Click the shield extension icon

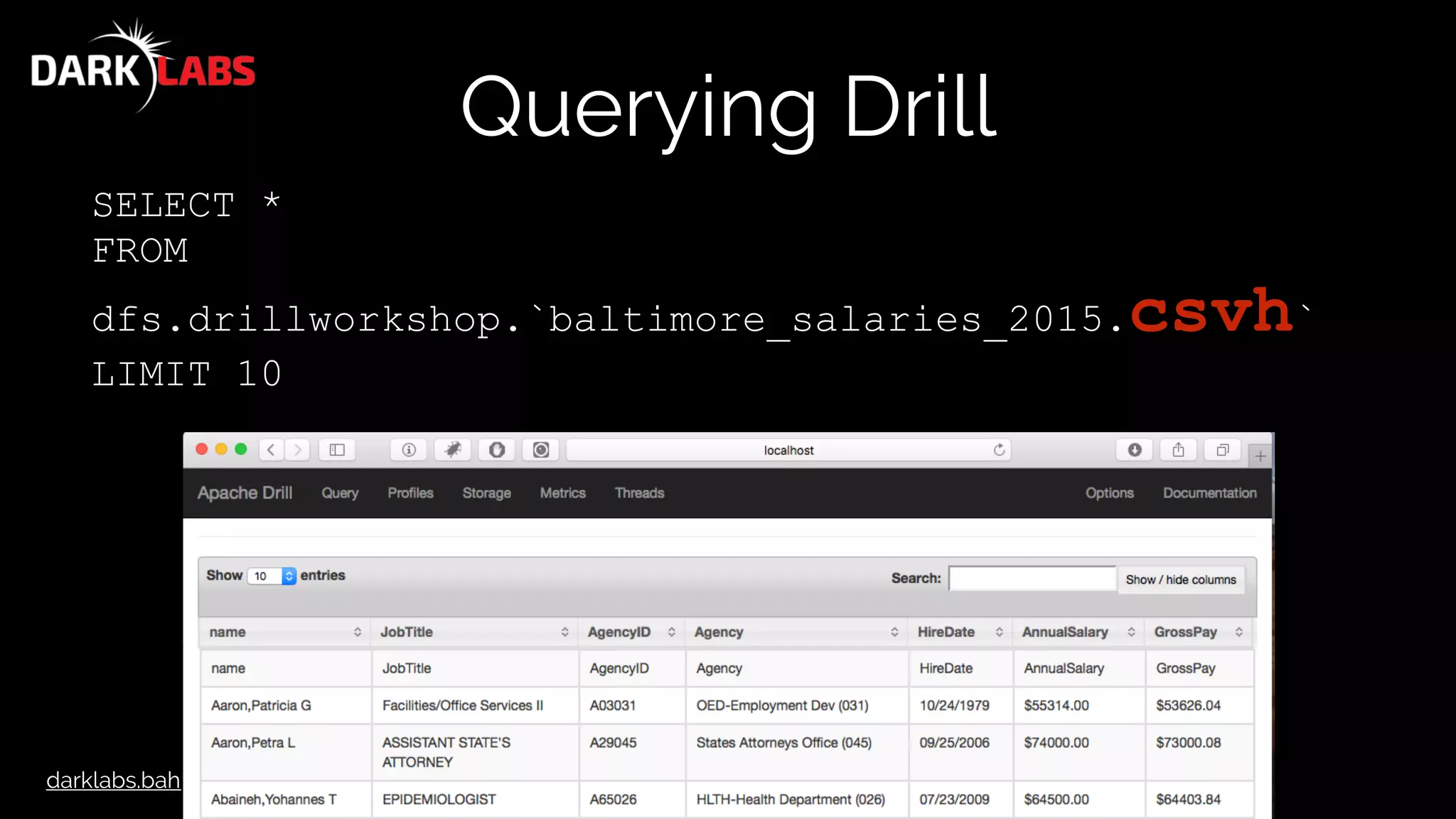497,450
